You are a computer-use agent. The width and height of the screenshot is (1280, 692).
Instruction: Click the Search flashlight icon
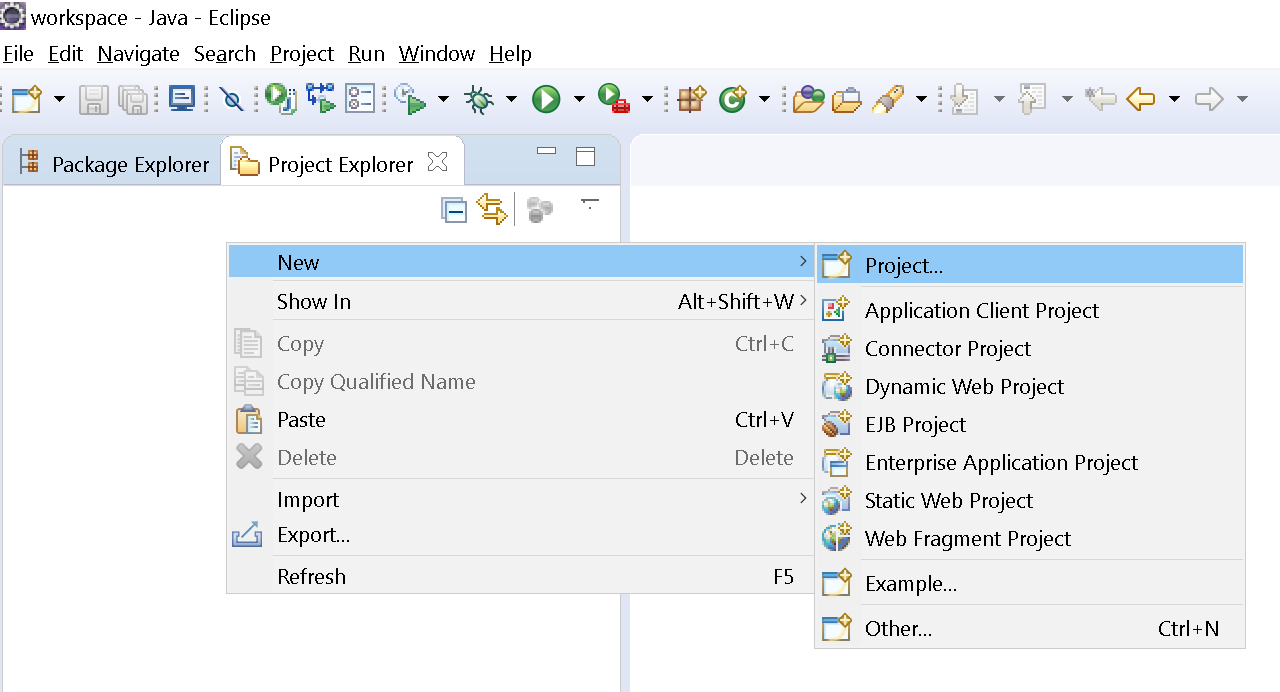888,98
